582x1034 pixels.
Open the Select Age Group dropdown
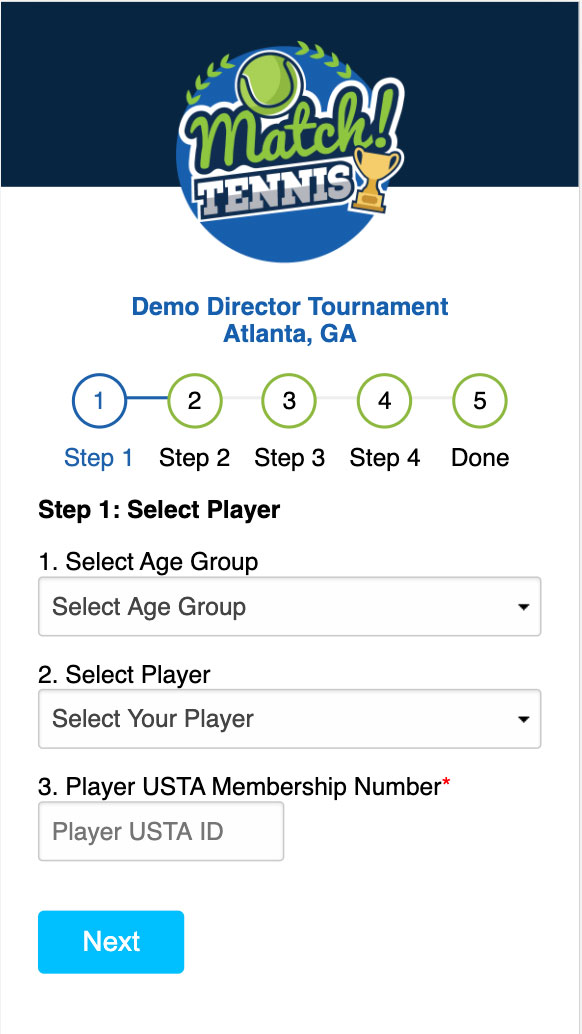tap(290, 607)
